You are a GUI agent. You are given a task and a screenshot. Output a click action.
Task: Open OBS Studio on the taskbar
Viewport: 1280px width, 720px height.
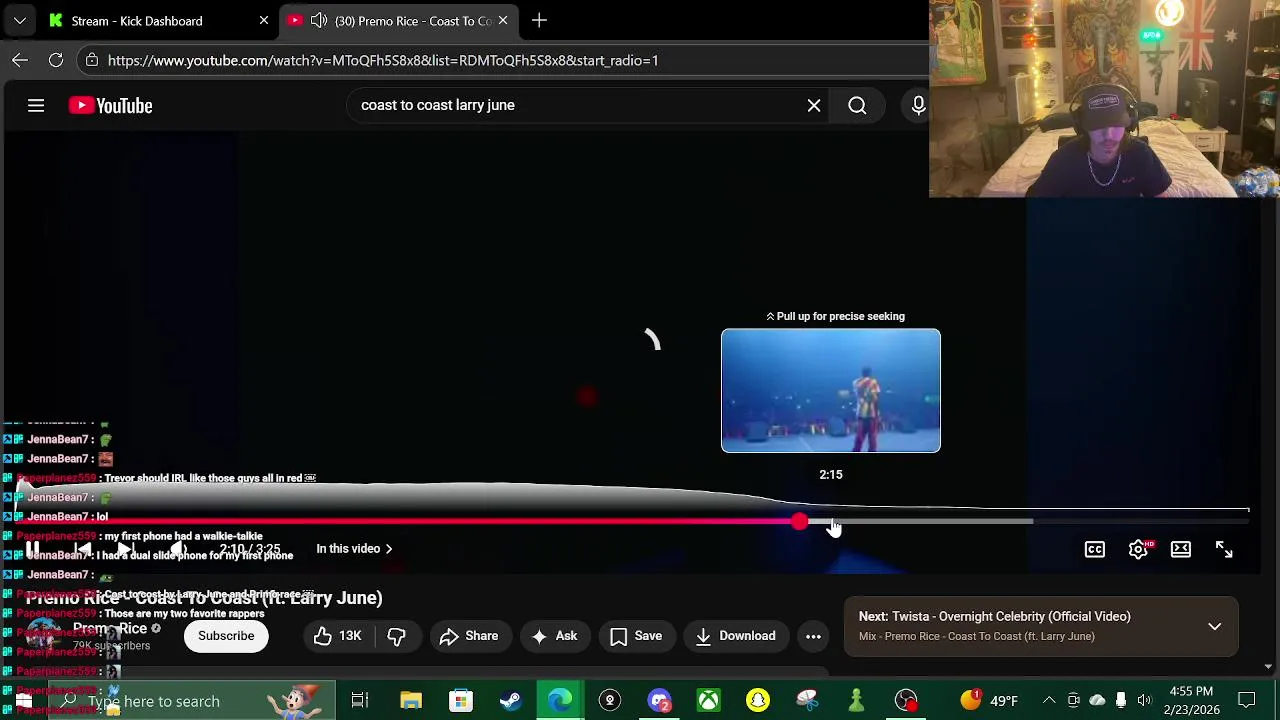pyautogui.click(x=906, y=700)
